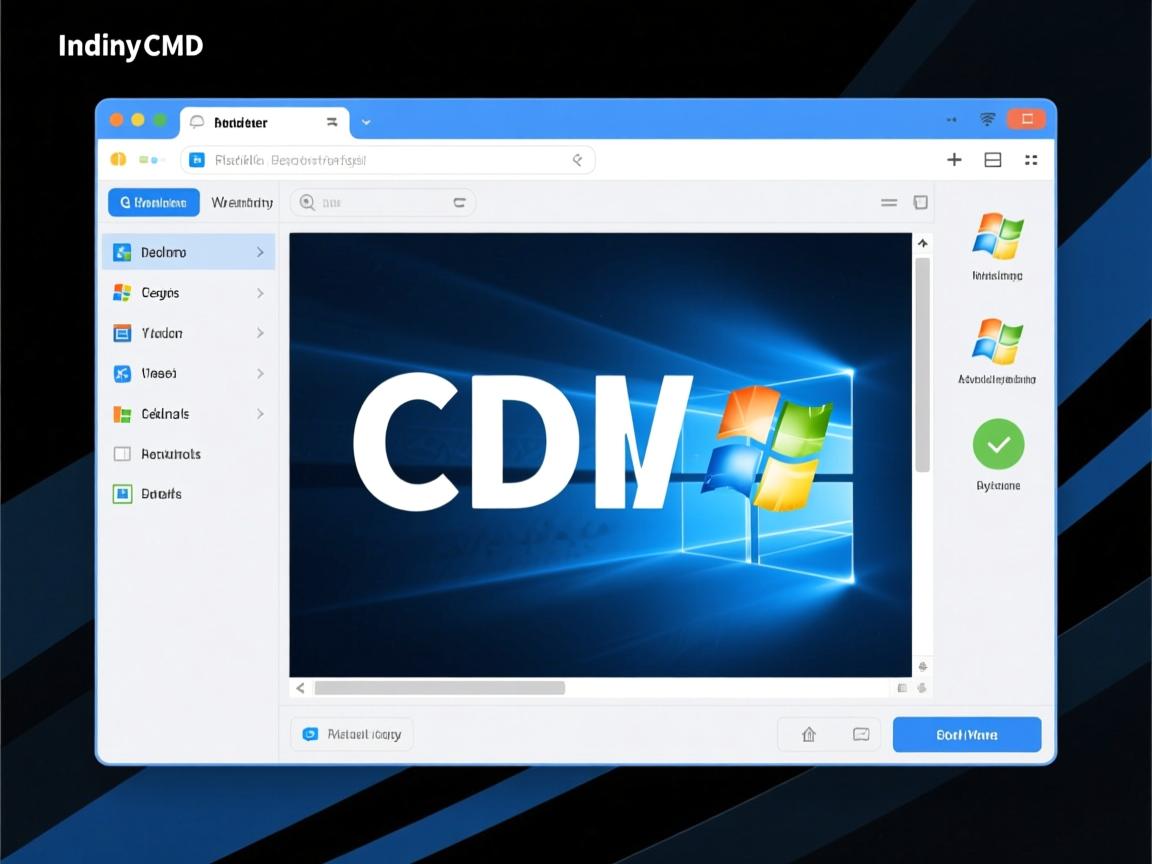Expand the Cekinals sidebar item chevron
Viewport: 1152px width, 864px height.
(260, 414)
